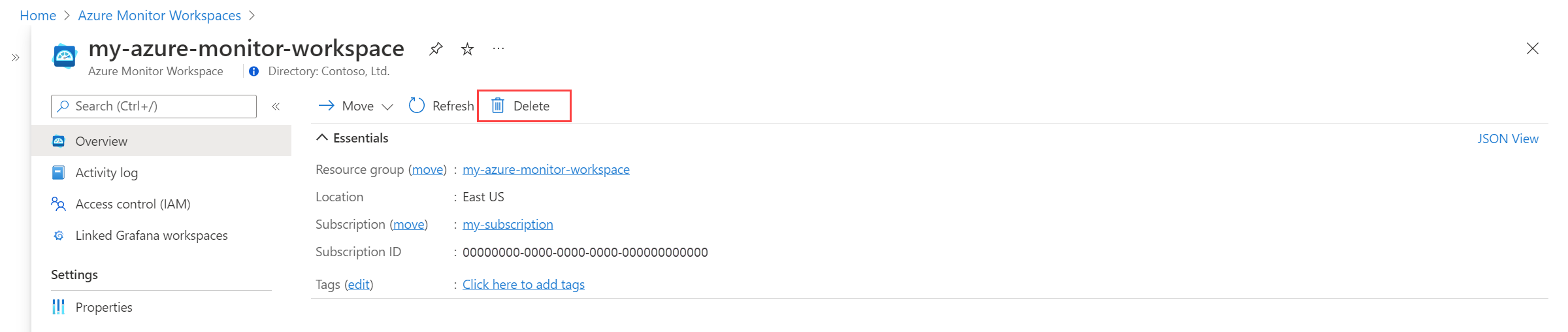The width and height of the screenshot is (1568, 332).
Task: Add workspace to favorites with star icon
Action: coord(467,49)
